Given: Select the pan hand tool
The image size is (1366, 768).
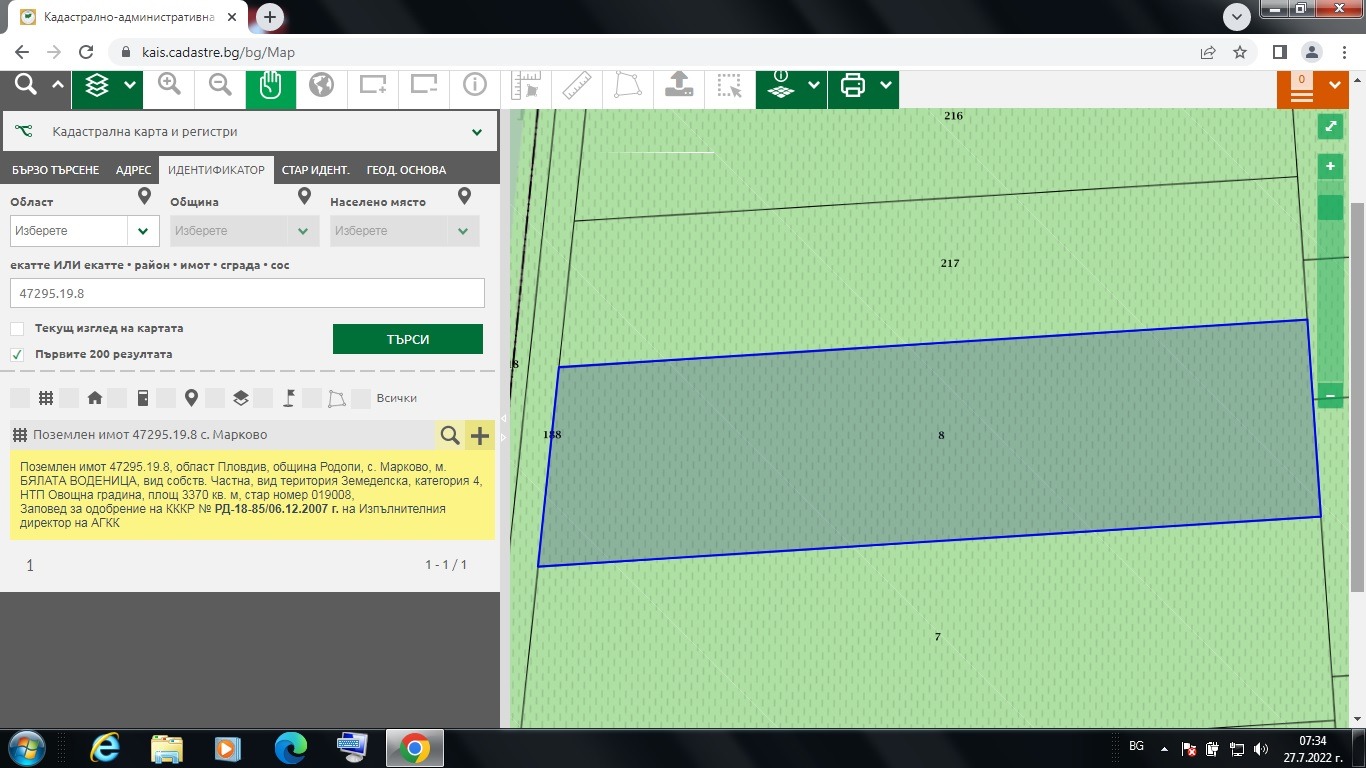Looking at the screenshot, I should [271, 86].
